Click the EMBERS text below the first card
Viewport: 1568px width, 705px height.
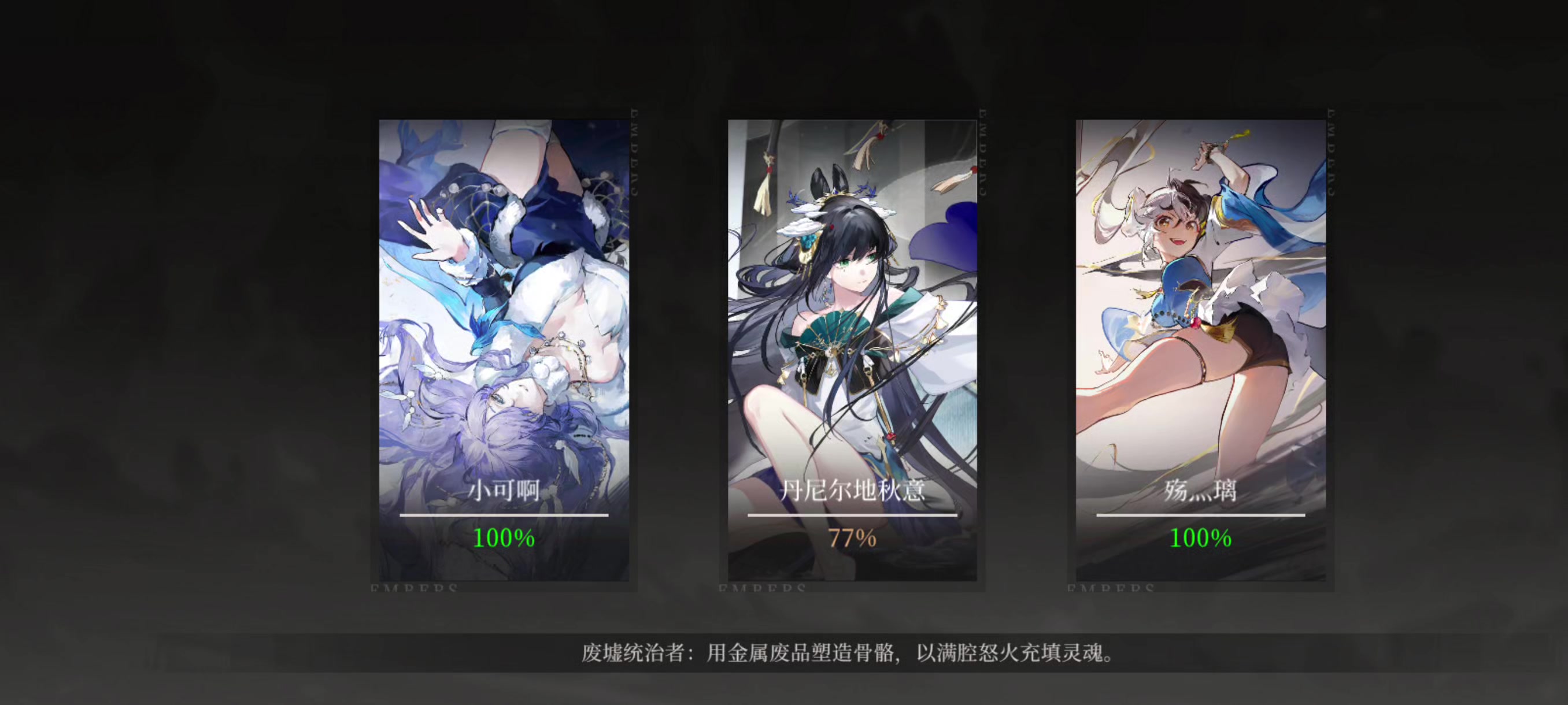coord(414,588)
